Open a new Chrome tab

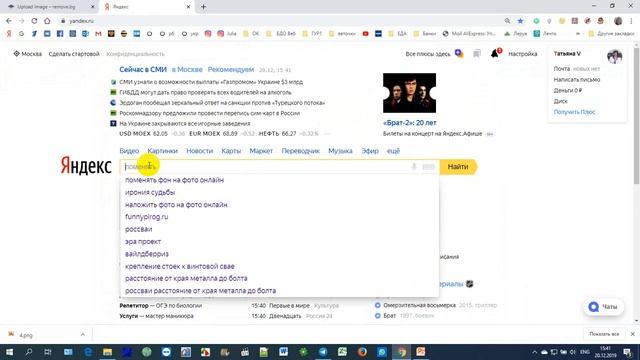pyautogui.click(x=203, y=7)
